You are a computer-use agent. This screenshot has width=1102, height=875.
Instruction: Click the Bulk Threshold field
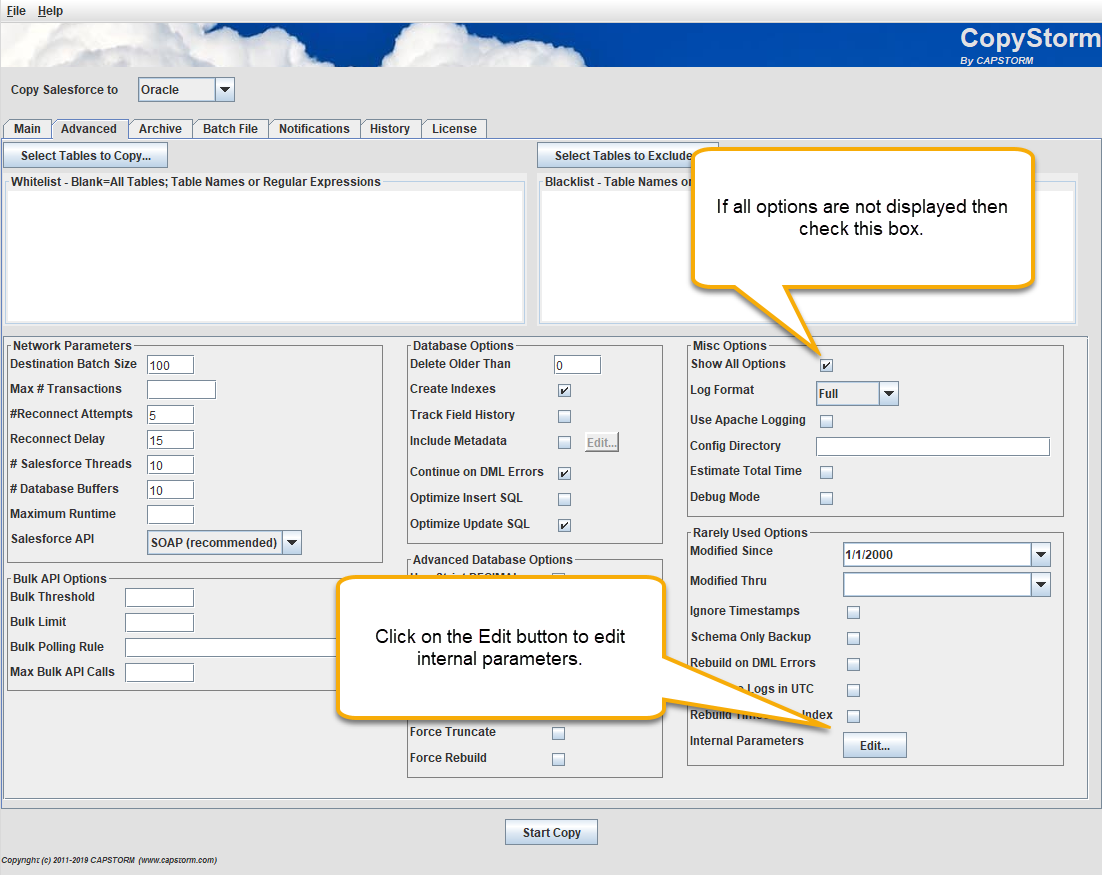tap(160, 597)
